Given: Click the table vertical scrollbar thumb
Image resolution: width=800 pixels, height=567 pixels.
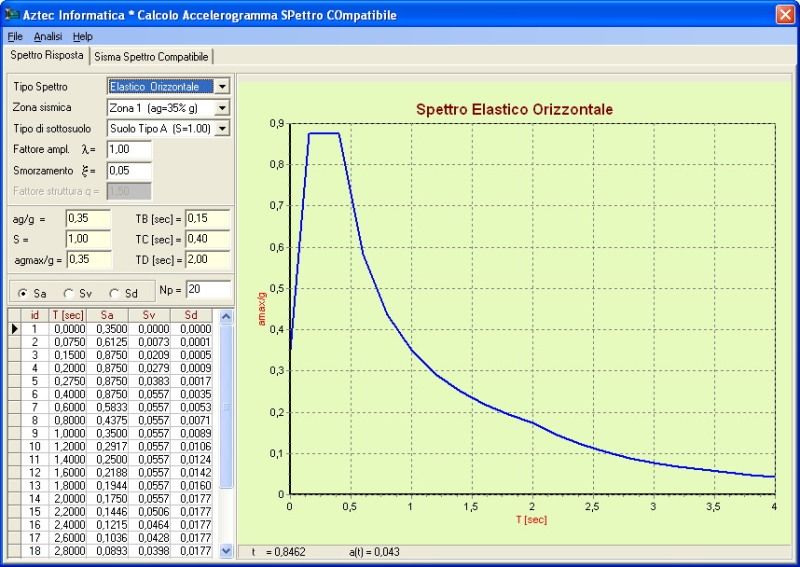Looking at the screenshot, I should pos(226,406).
